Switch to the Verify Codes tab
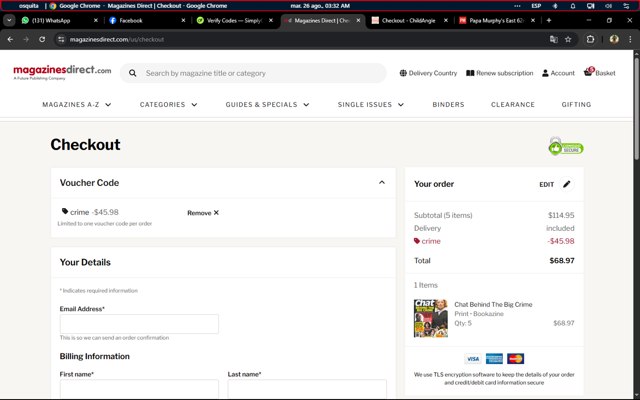Image resolution: width=640 pixels, height=400 pixels. tap(234, 20)
